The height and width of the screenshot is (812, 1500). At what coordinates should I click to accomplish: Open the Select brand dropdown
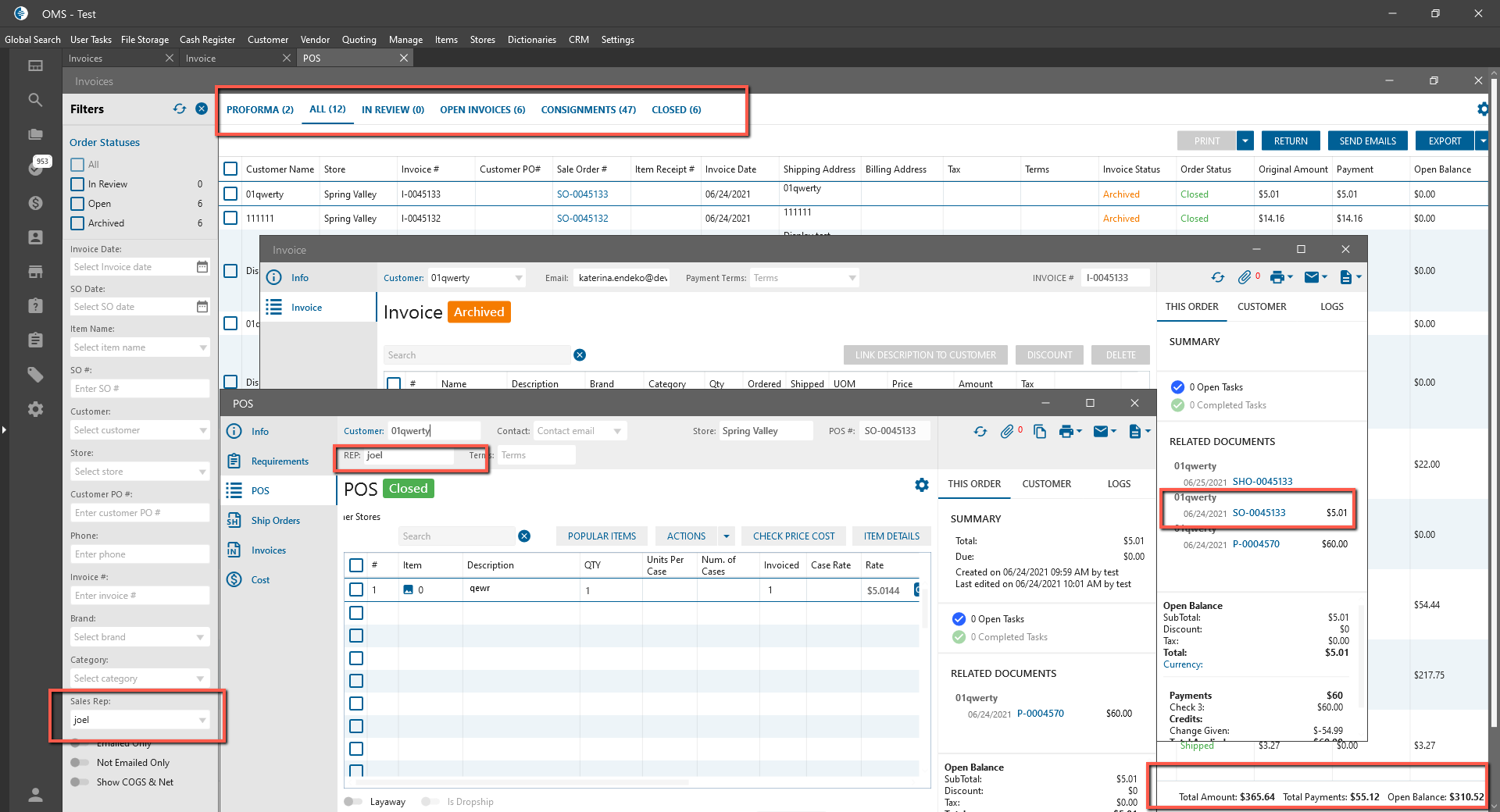tap(201, 637)
